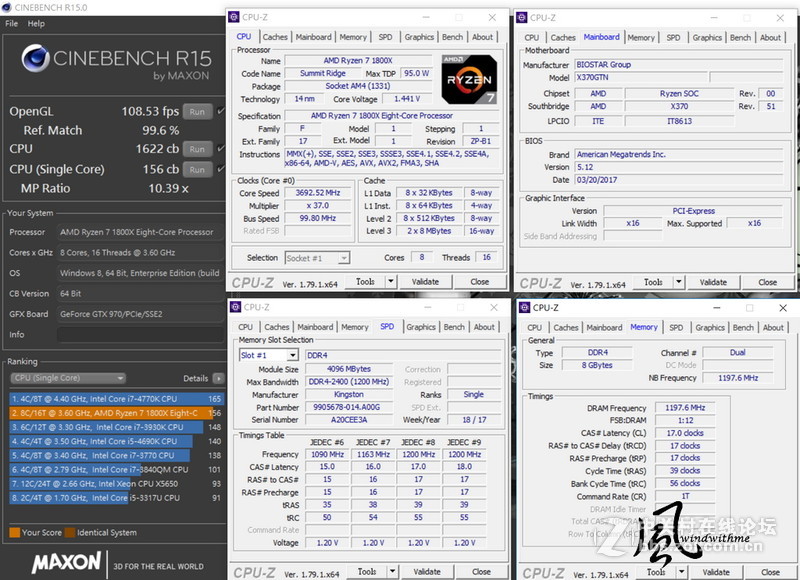800x580 pixels.
Task: Switch to the Graphics tab in the Memory window
Action: [x=710, y=326]
